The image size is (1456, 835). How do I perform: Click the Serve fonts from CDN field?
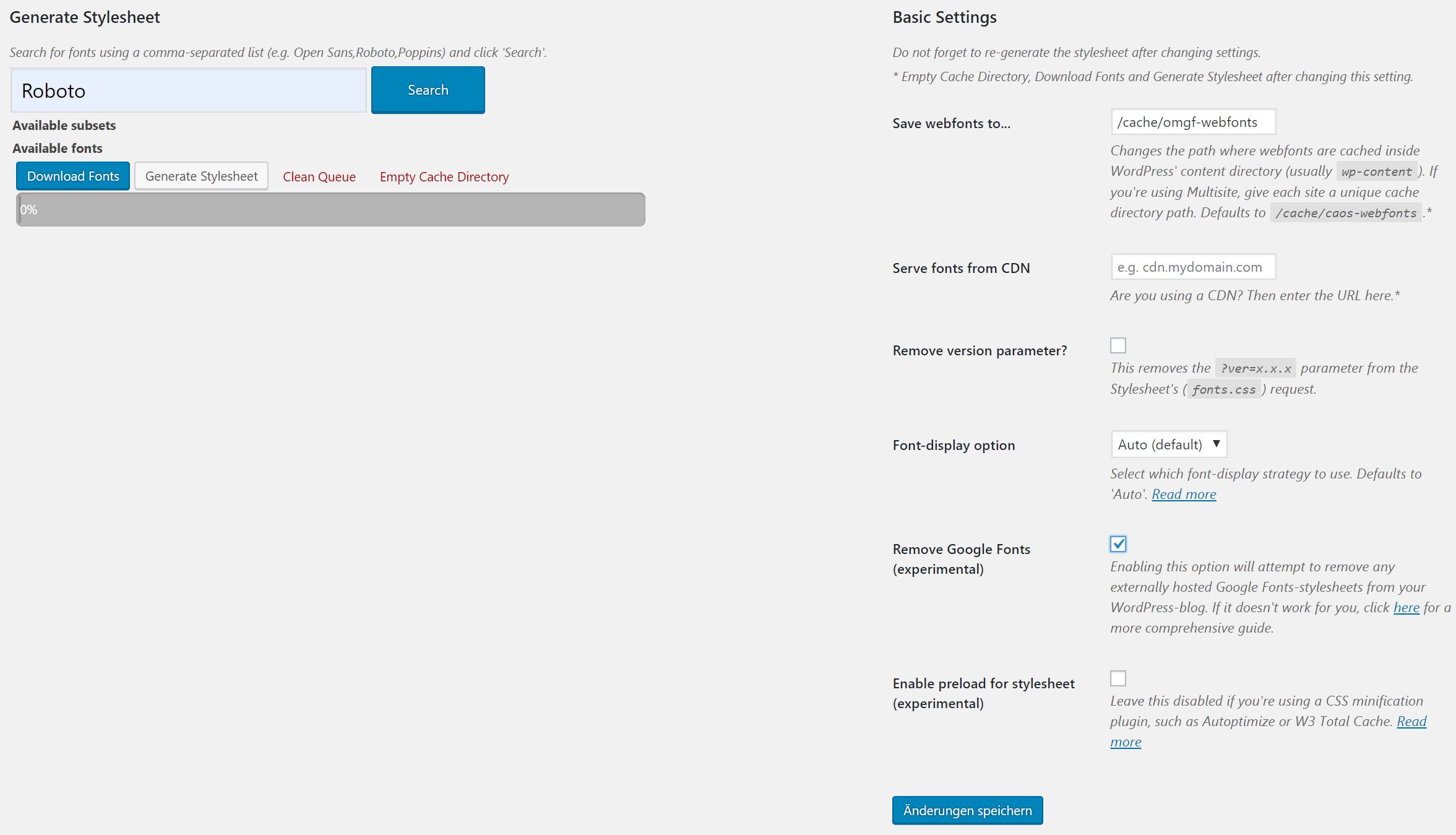[1192, 267]
